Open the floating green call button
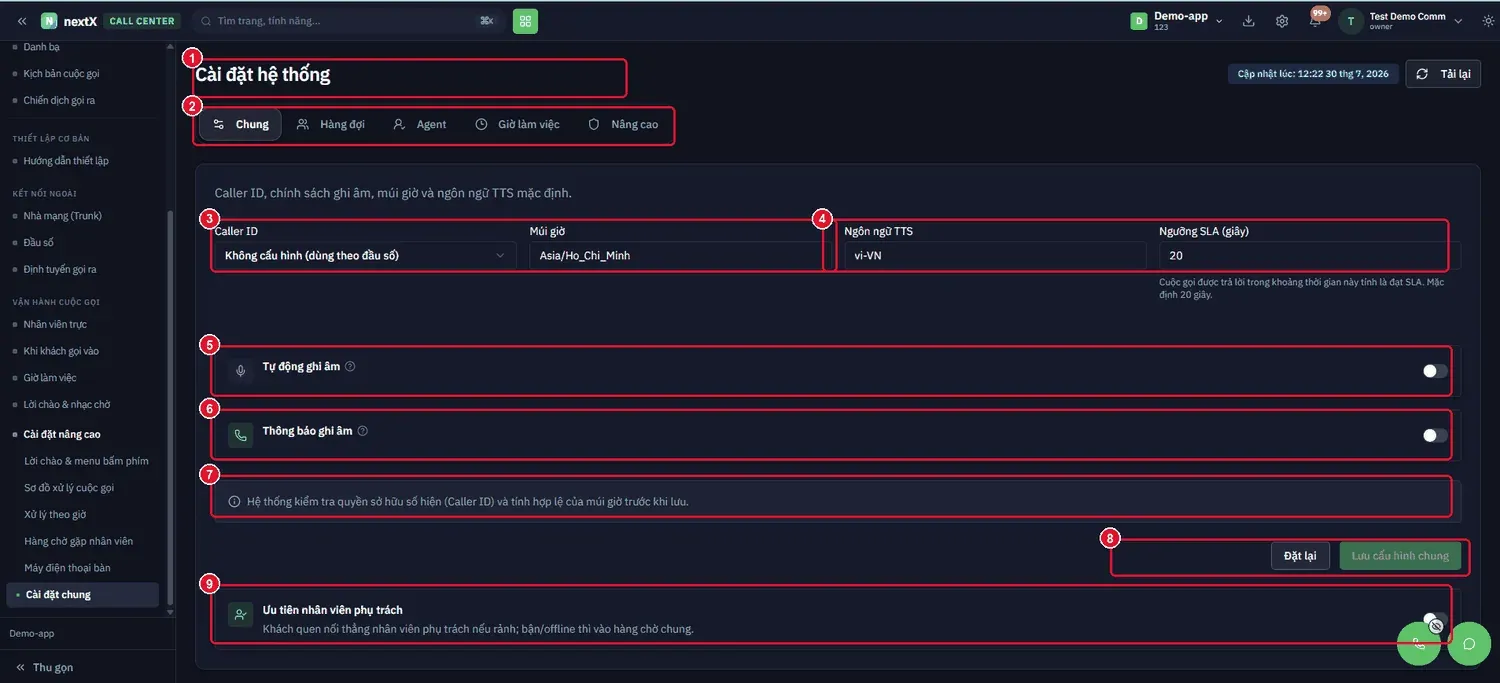Image resolution: width=1500 pixels, height=683 pixels. click(1419, 644)
